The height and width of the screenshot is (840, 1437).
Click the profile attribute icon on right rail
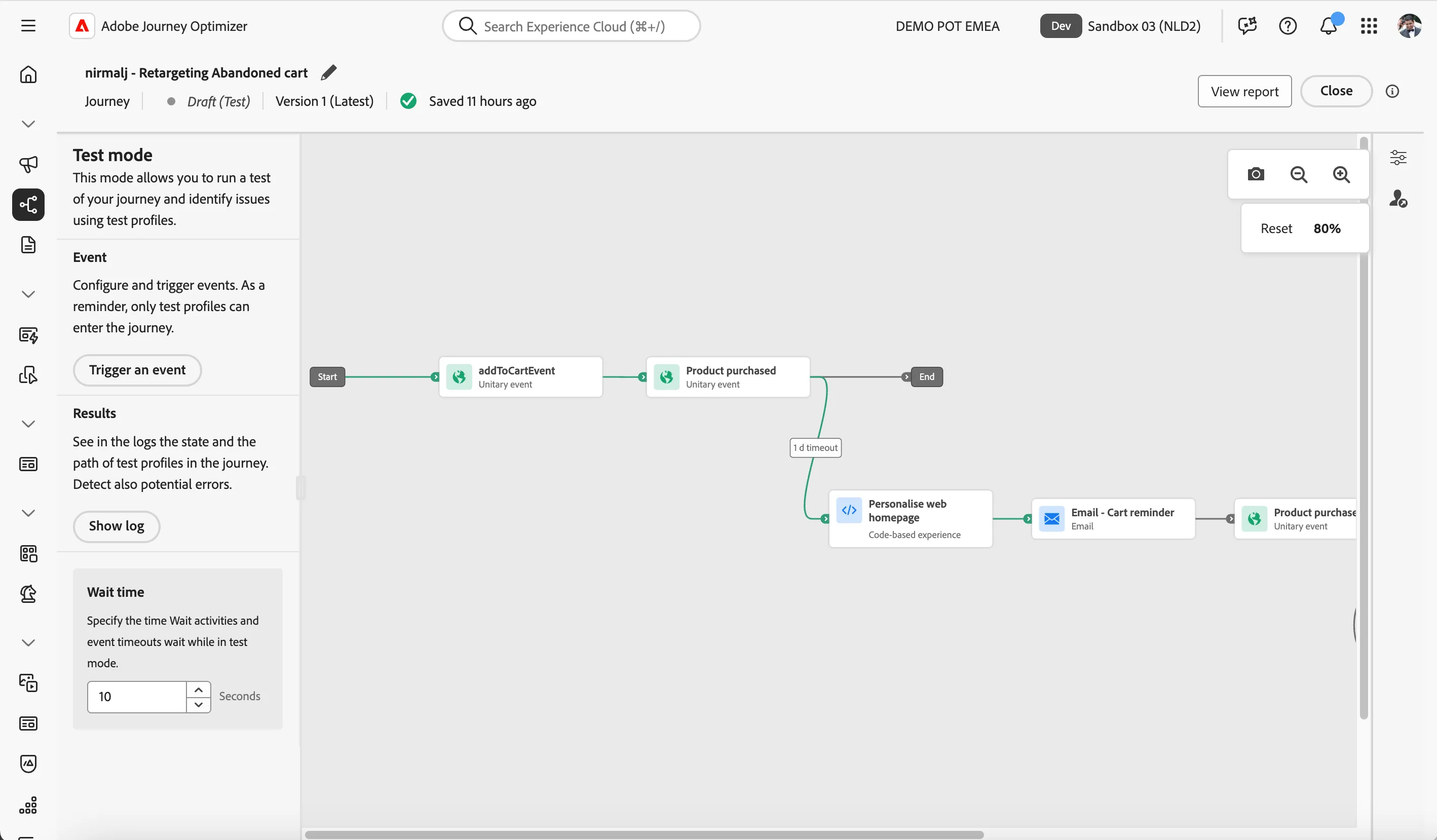coord(1398,199)
